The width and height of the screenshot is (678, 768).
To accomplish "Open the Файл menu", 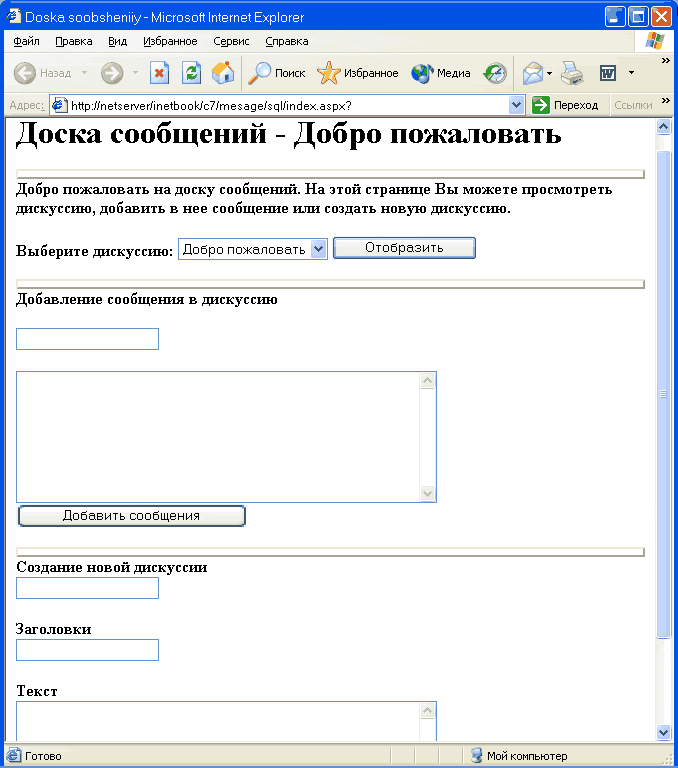I will [x=26, y=41].
